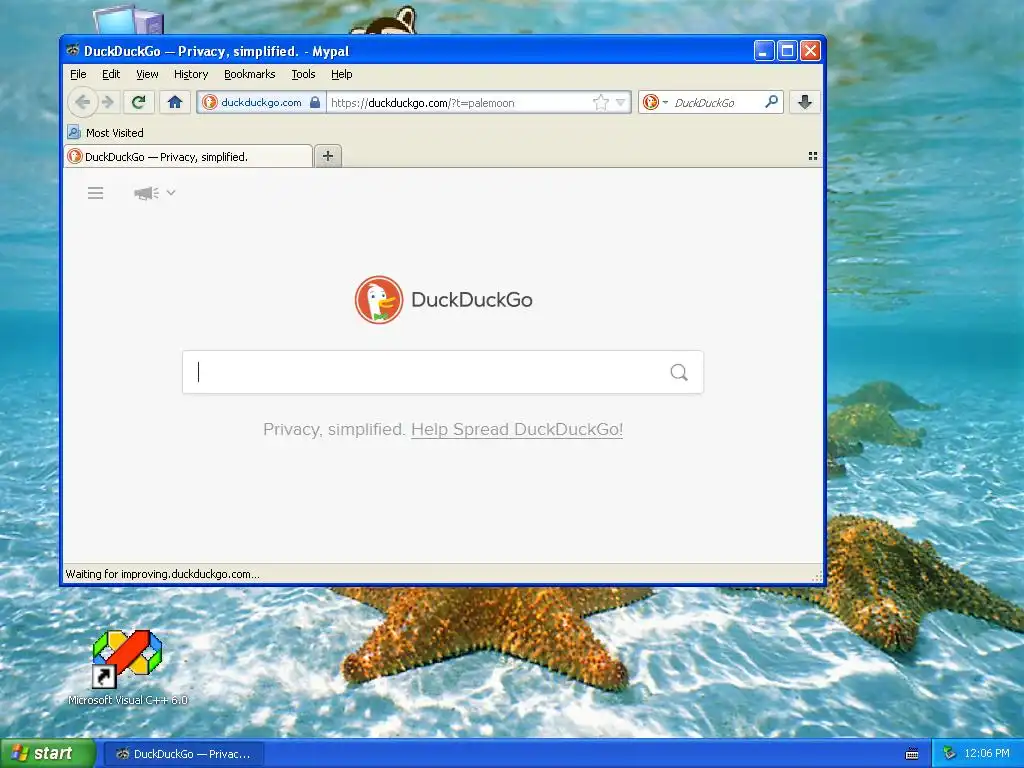1024x768 pixels.
Task: Show the list all tabs button
Action: (x=812, y=156)
